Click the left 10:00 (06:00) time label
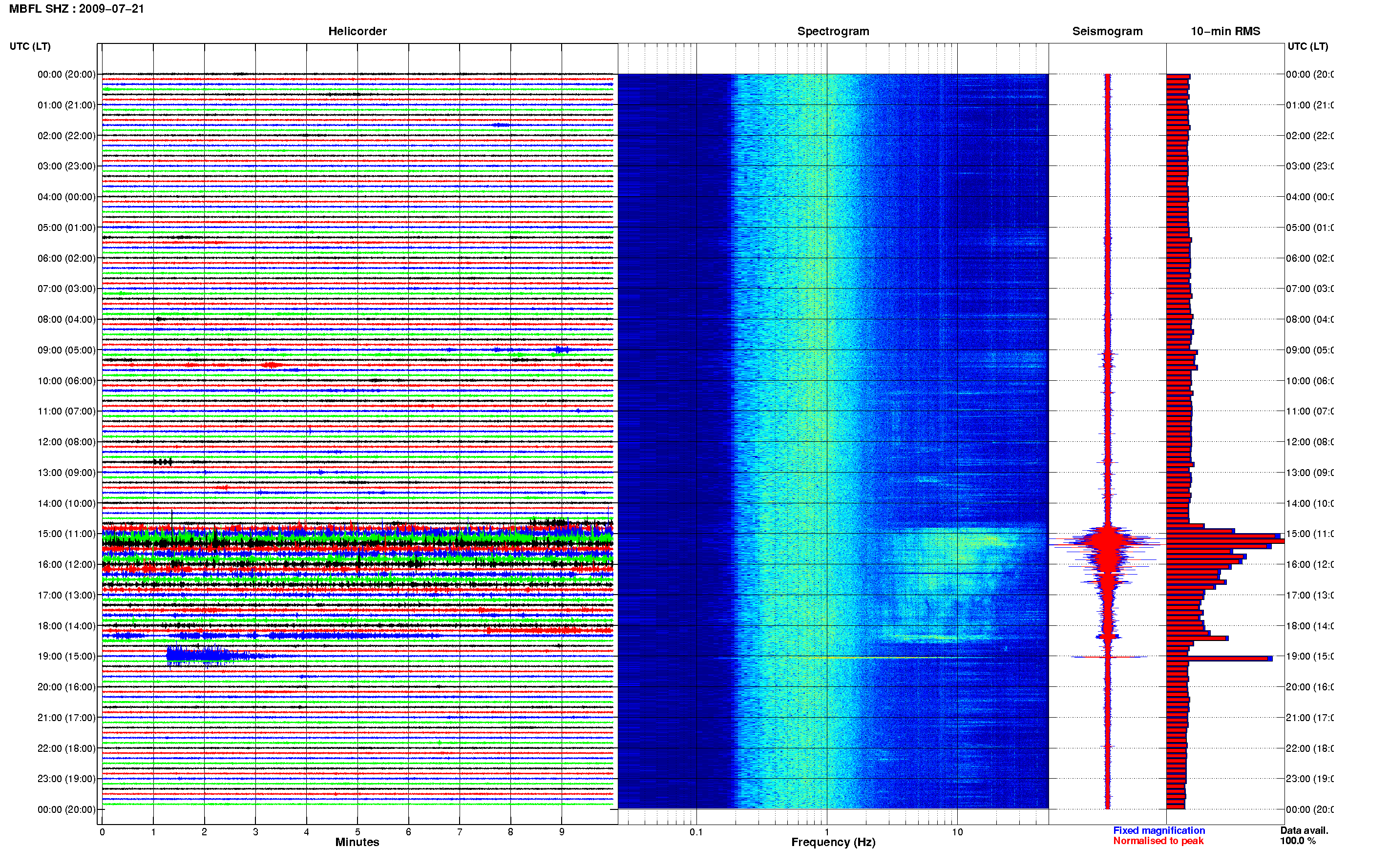Image resolution: width=1389 pixels, height=868 pixels. point(66,381)
